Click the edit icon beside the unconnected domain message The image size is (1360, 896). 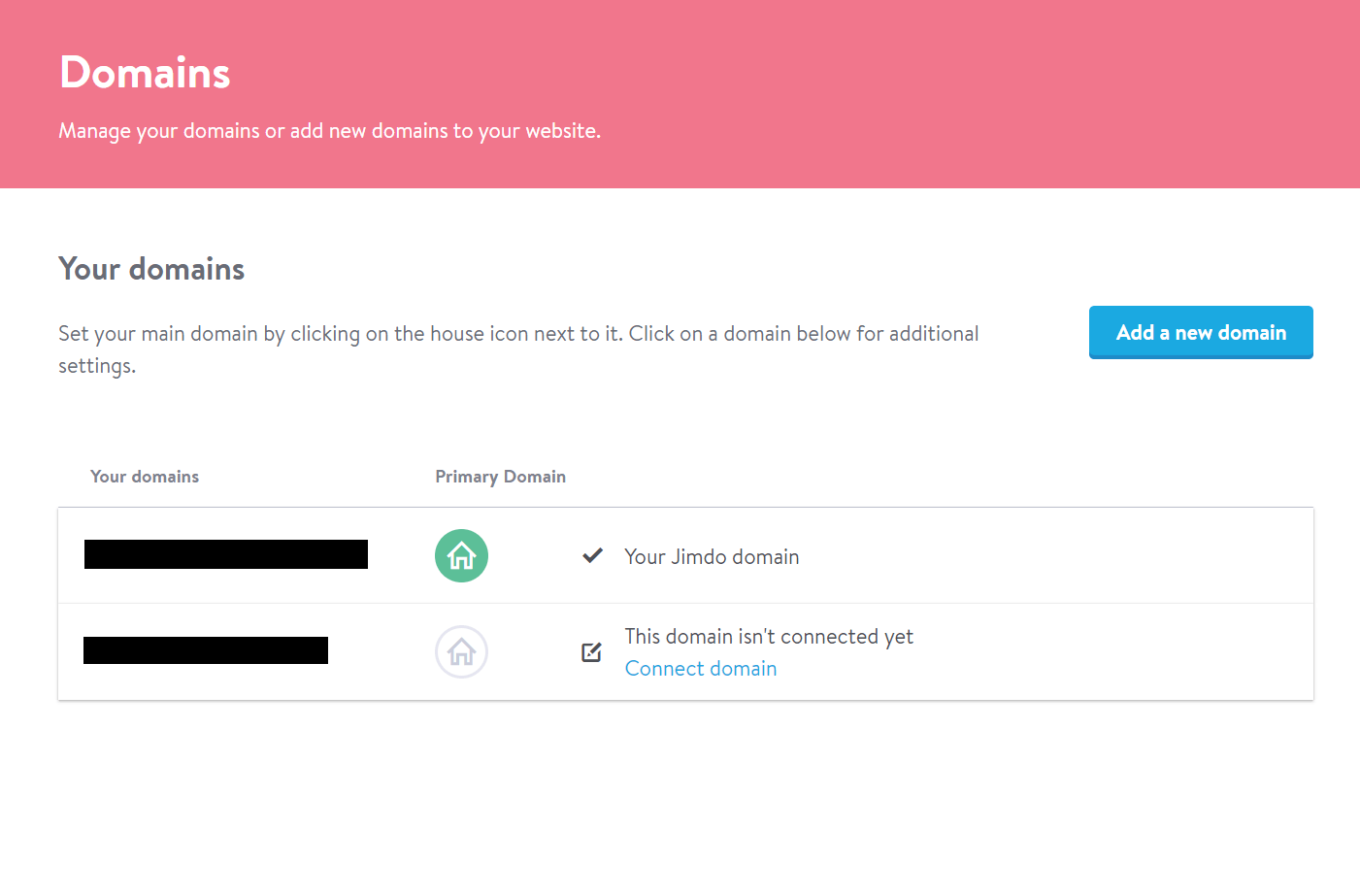(x=591, y=652)
